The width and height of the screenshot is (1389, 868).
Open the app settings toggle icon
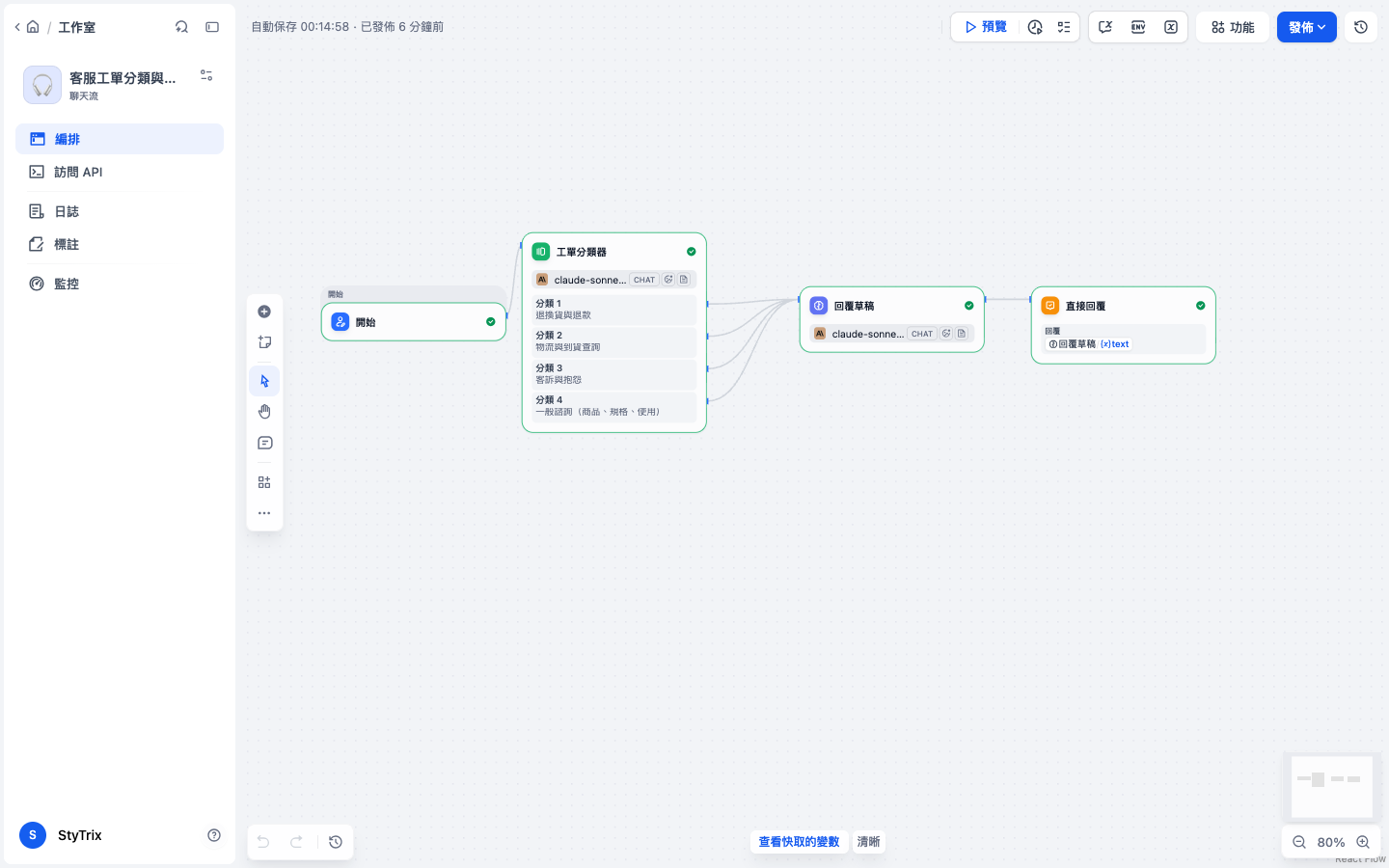[x=206, y=75]
